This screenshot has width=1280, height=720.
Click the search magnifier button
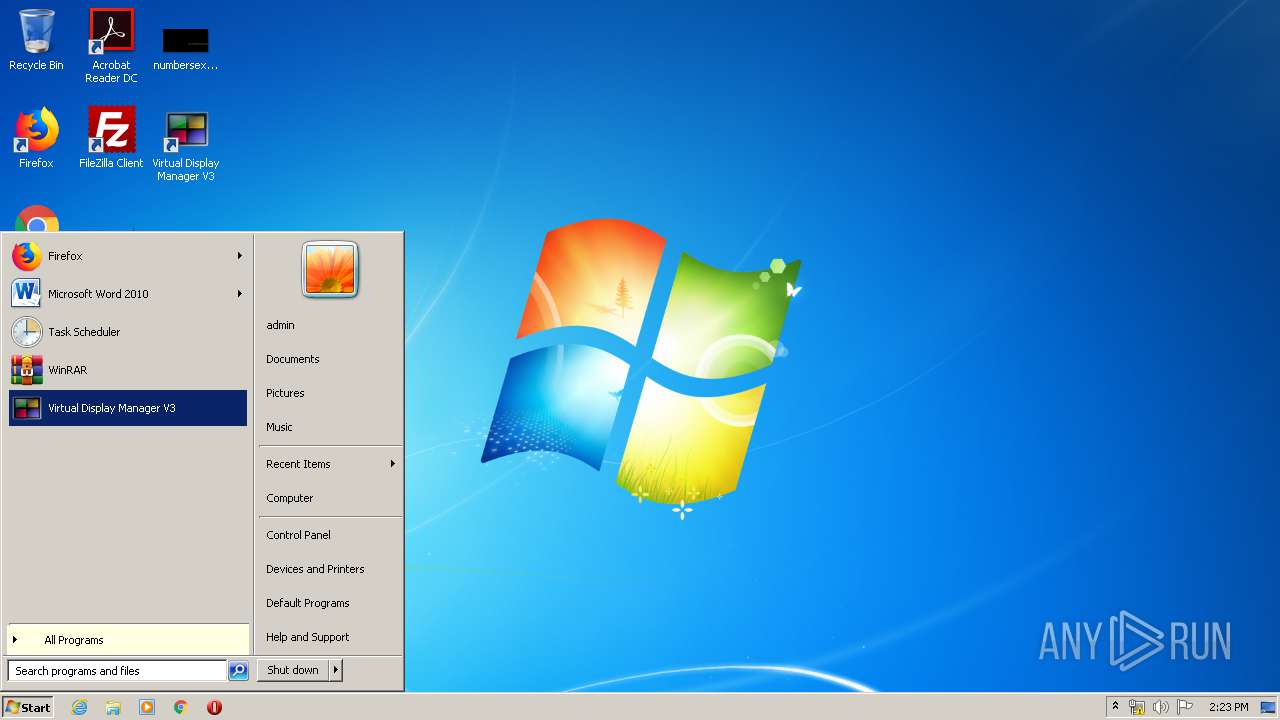(238, 671)
